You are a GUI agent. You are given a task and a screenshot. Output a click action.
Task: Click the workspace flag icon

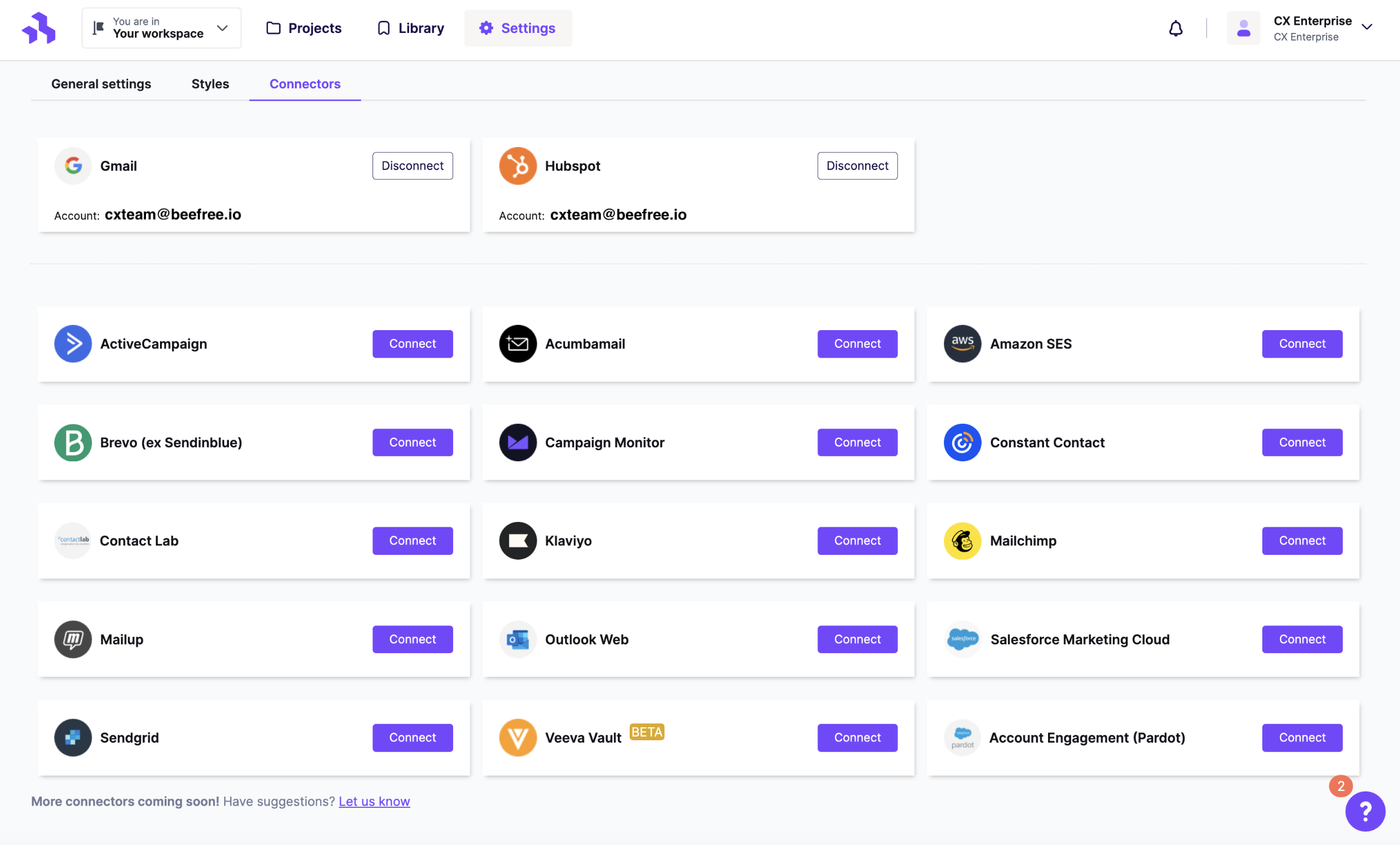(98, 28)
